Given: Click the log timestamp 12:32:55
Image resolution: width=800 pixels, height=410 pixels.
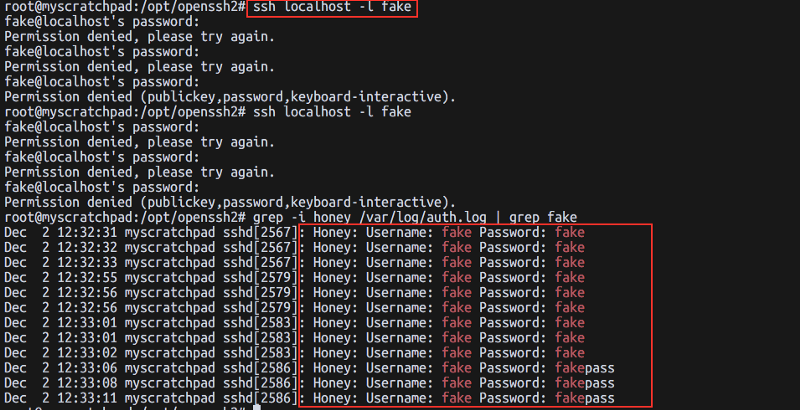Looking at the screenshot, I should 83,277.
